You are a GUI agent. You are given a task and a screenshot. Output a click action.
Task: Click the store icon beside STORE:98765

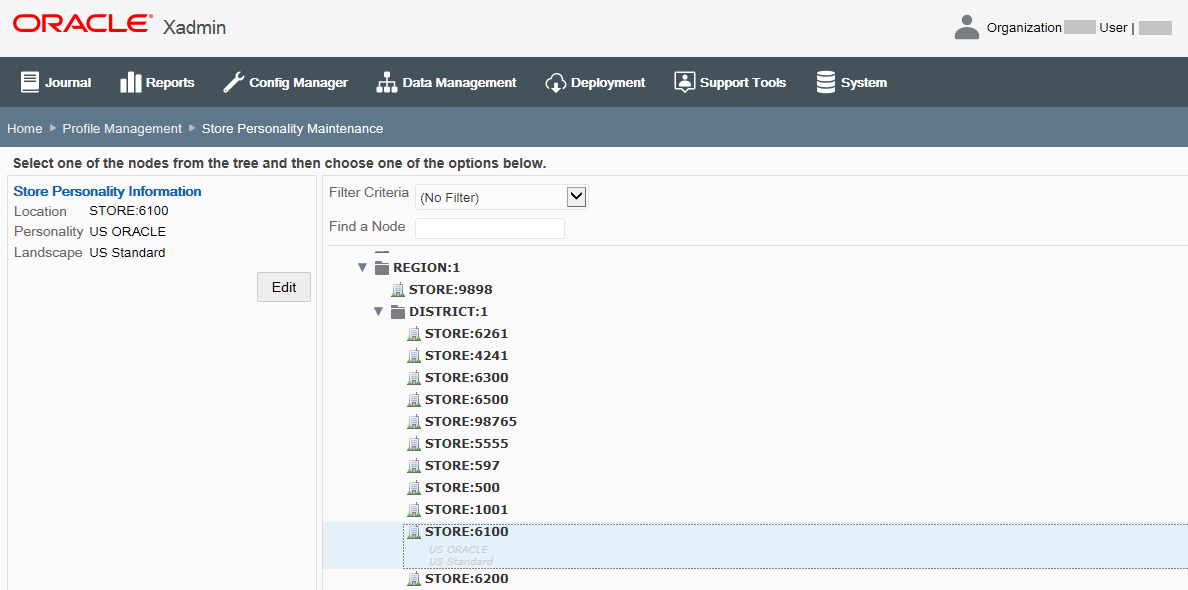[x=414, y=421]
